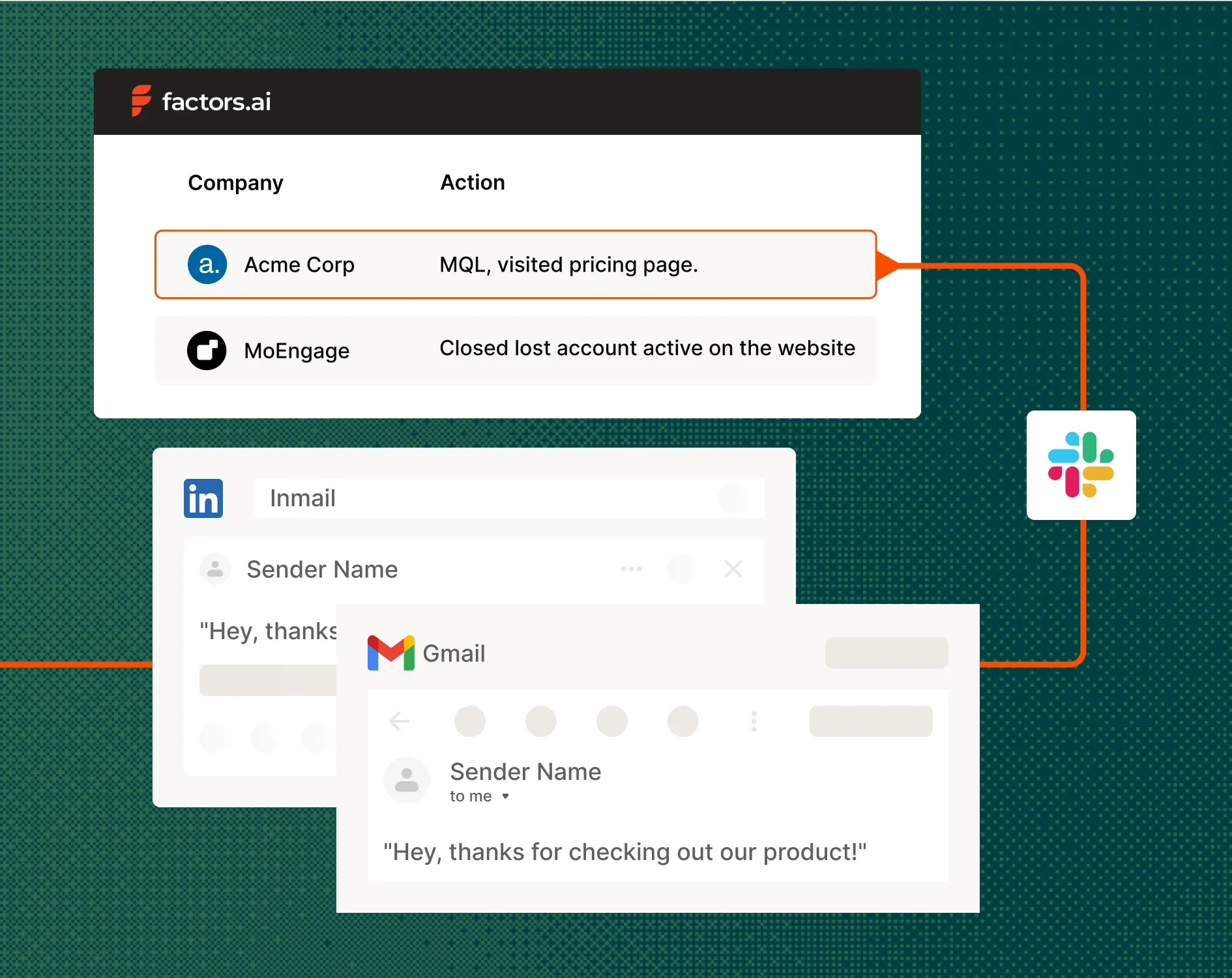Click the LinkedIn Sender Name avatar

(215, 569)
